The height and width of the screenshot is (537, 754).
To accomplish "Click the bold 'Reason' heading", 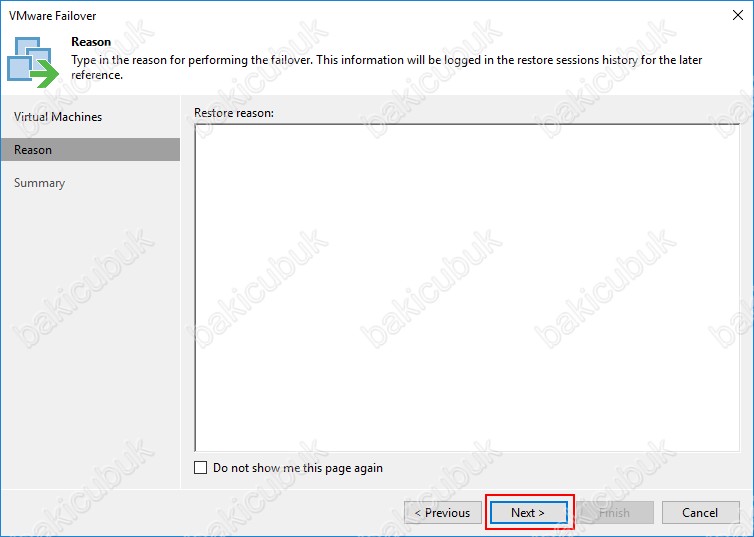I will (91, 42).
